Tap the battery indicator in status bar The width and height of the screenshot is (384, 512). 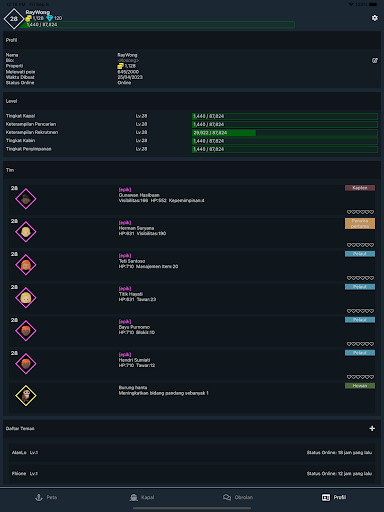[x=373, y=4]
